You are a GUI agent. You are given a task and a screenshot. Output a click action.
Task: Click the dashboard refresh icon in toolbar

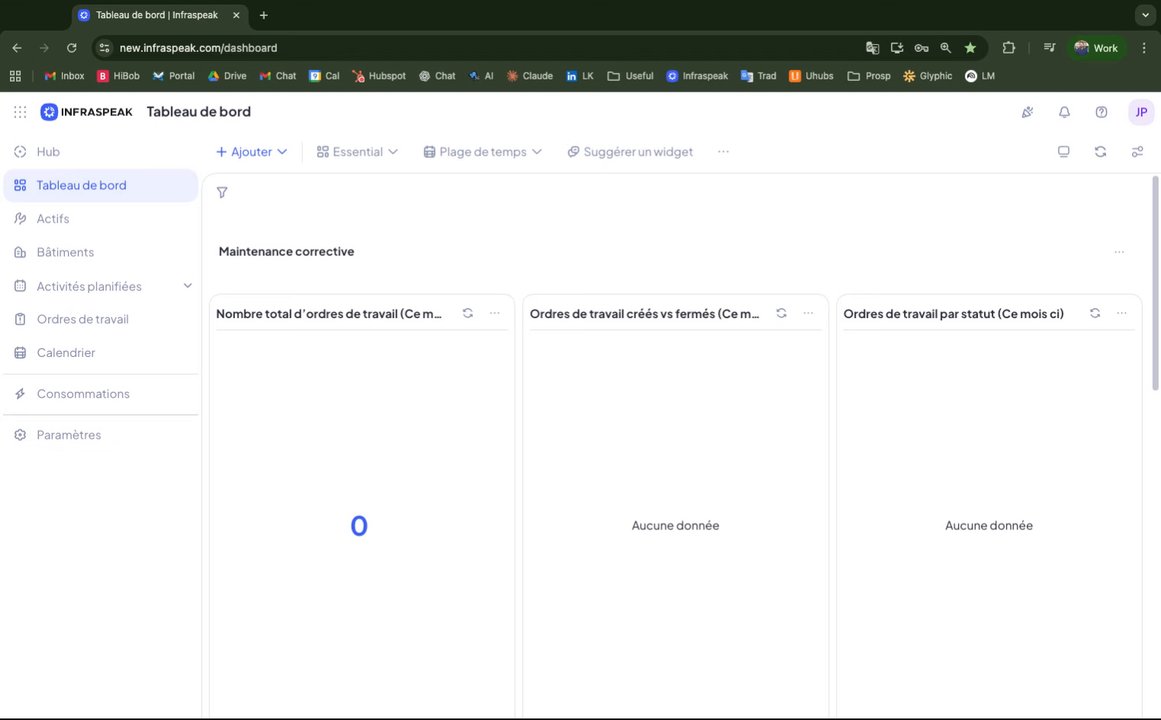tap(1100, 152)
